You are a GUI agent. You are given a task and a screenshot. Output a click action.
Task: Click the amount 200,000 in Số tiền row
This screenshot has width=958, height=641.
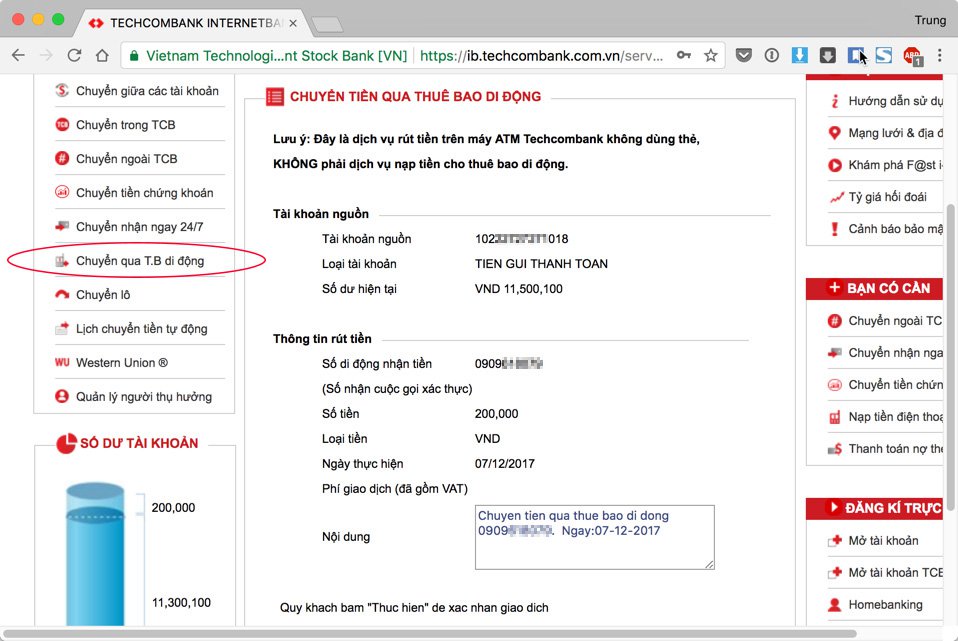[496, 414]
